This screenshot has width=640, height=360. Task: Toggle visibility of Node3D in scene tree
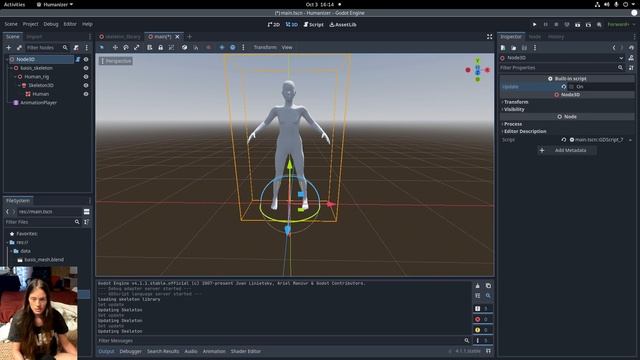[x=86, y=59]
